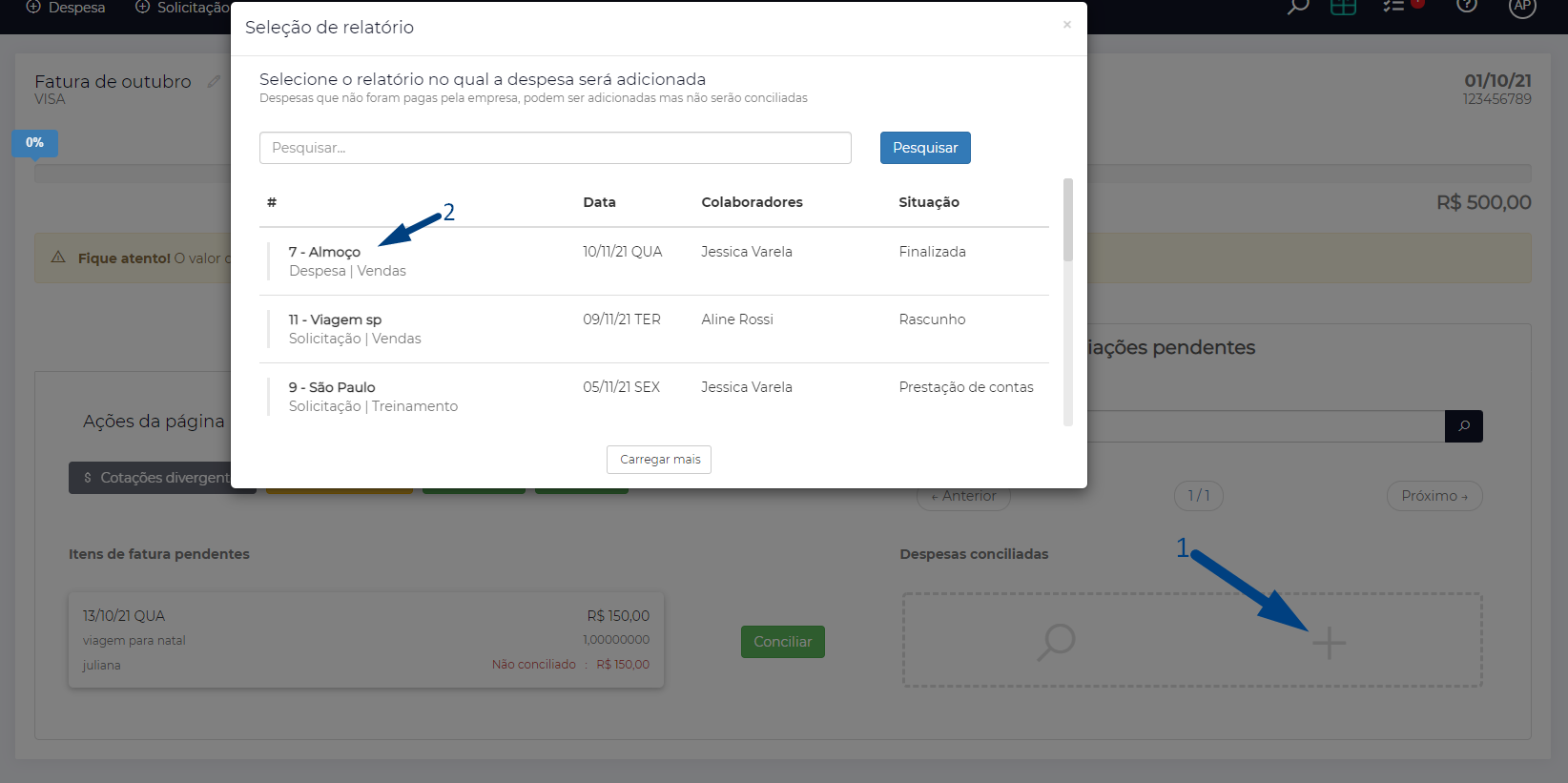Click the magnifier icon in top navigation bar

1298,7
